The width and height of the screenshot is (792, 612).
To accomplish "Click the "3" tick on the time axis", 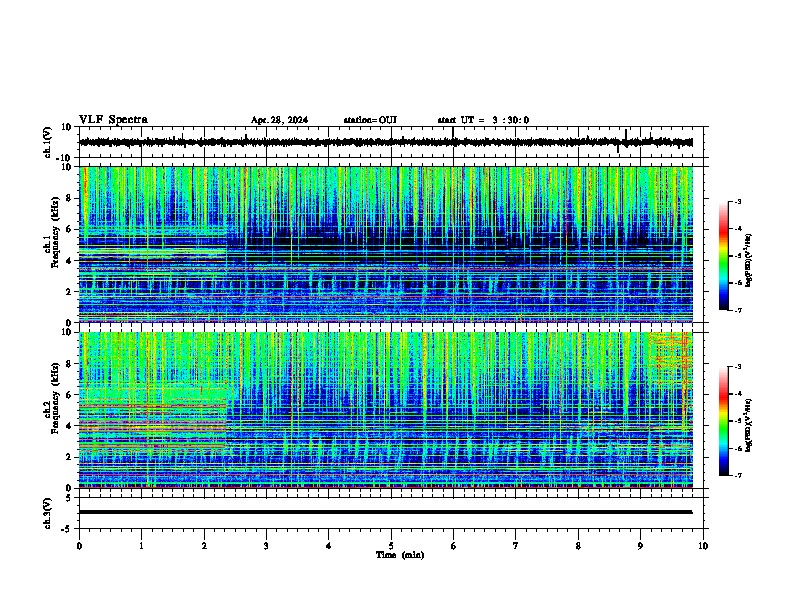I will pos(266,546).
